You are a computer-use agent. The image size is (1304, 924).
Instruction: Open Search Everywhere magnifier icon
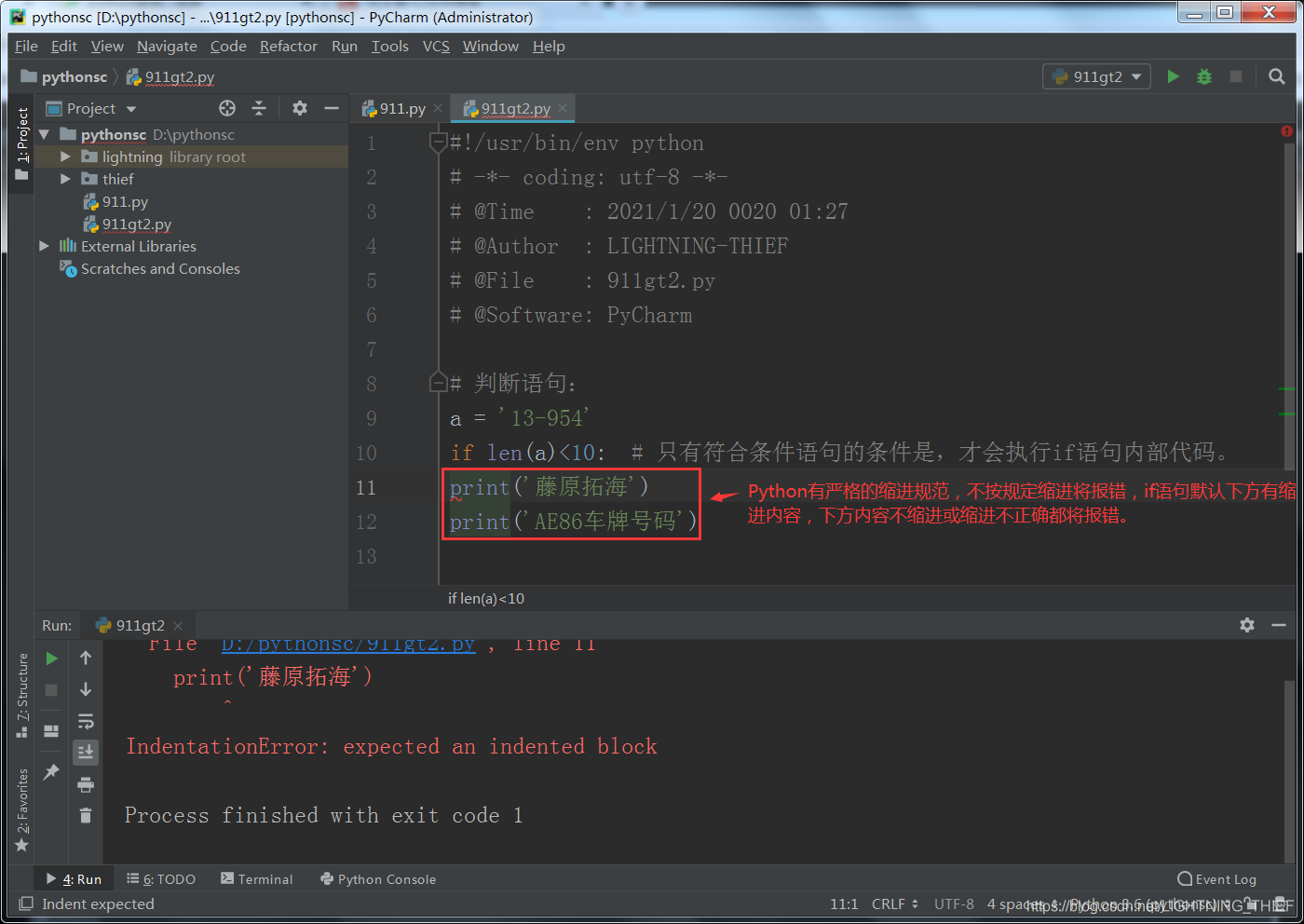coord(1277,76)
